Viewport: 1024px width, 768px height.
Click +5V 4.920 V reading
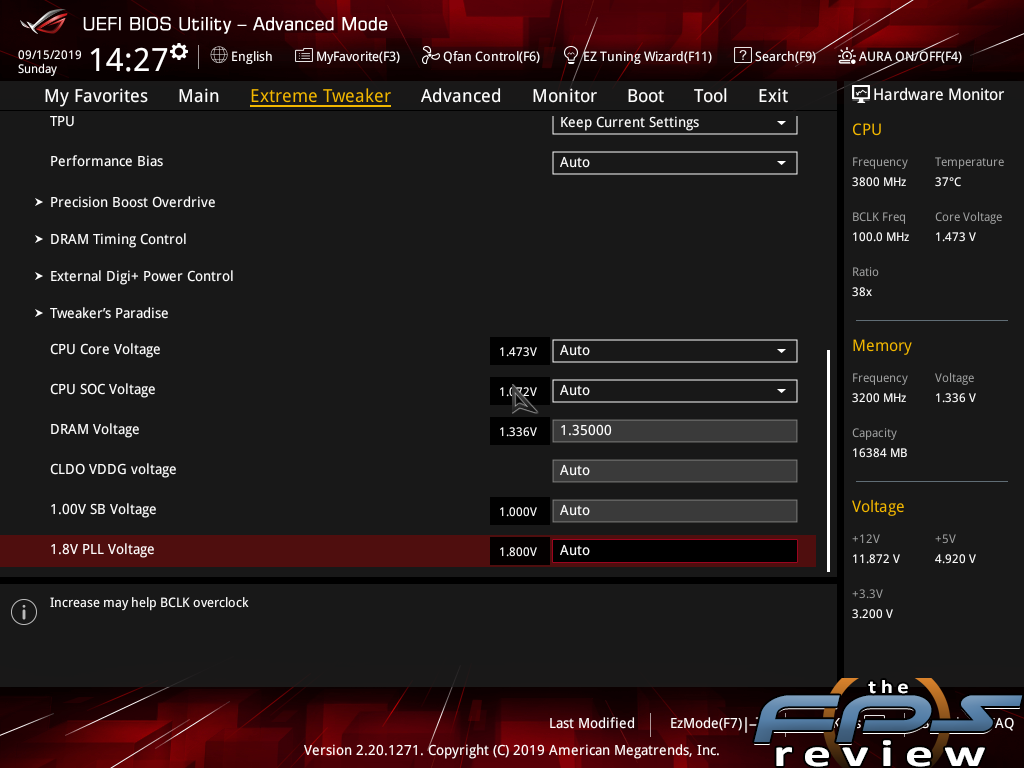click(955, 559)
